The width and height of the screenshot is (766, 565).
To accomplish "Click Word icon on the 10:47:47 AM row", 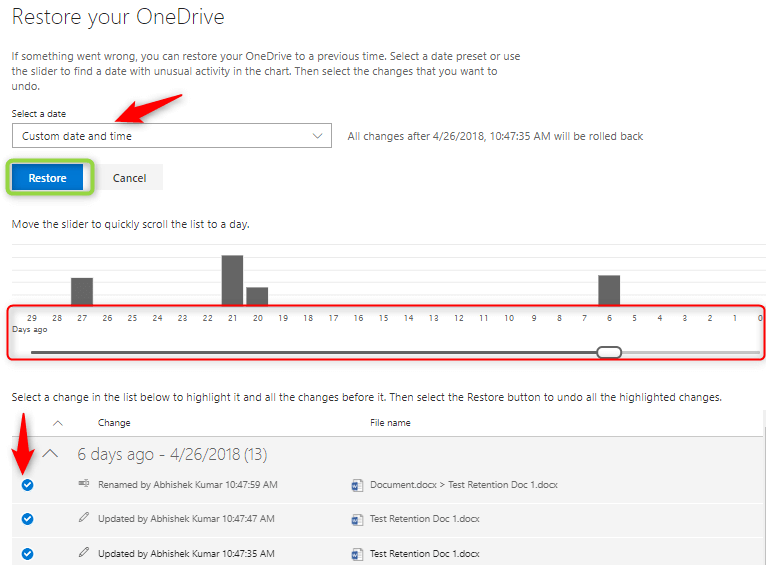I will pos(357,520).
